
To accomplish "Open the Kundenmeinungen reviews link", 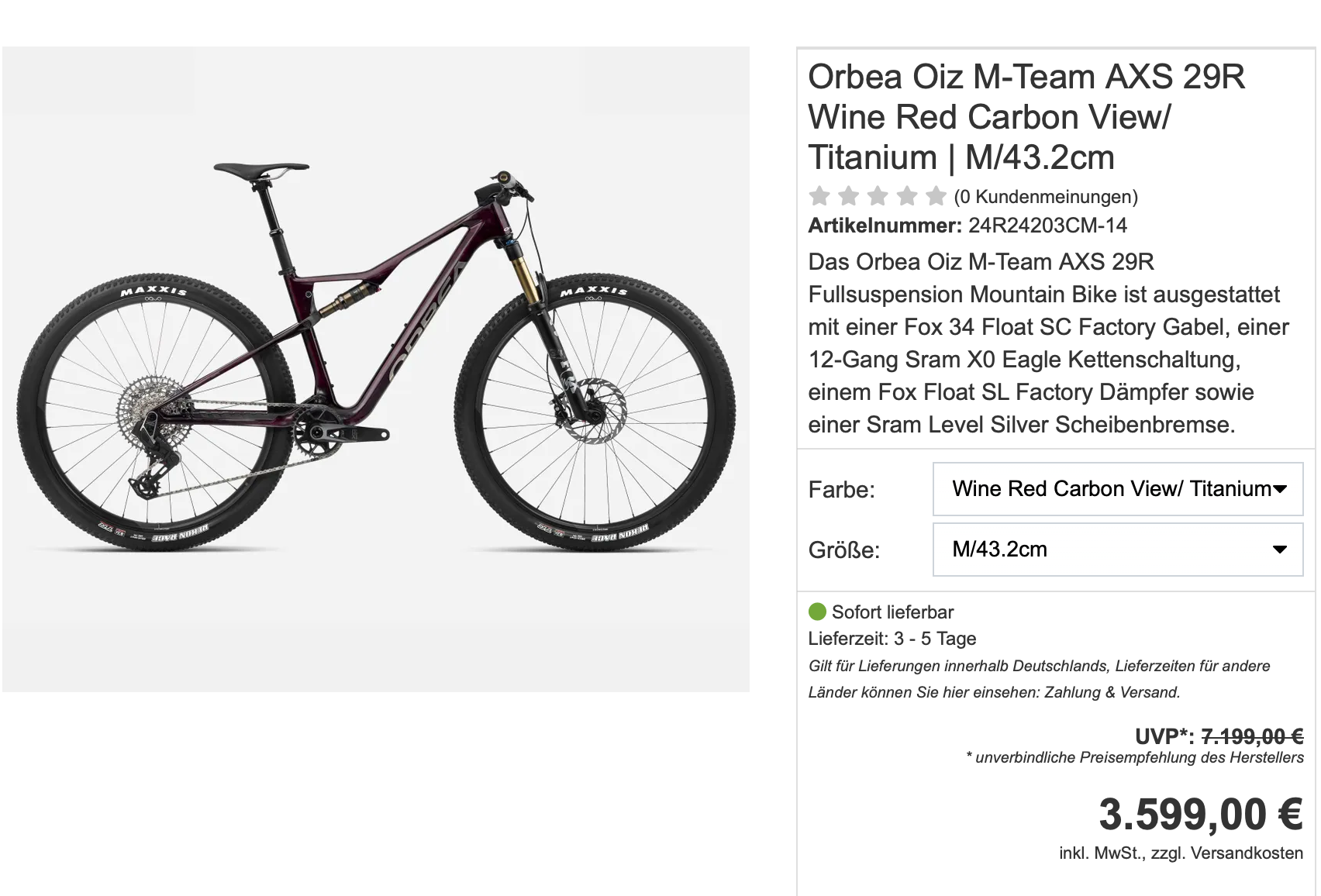I will point(1046,197).
